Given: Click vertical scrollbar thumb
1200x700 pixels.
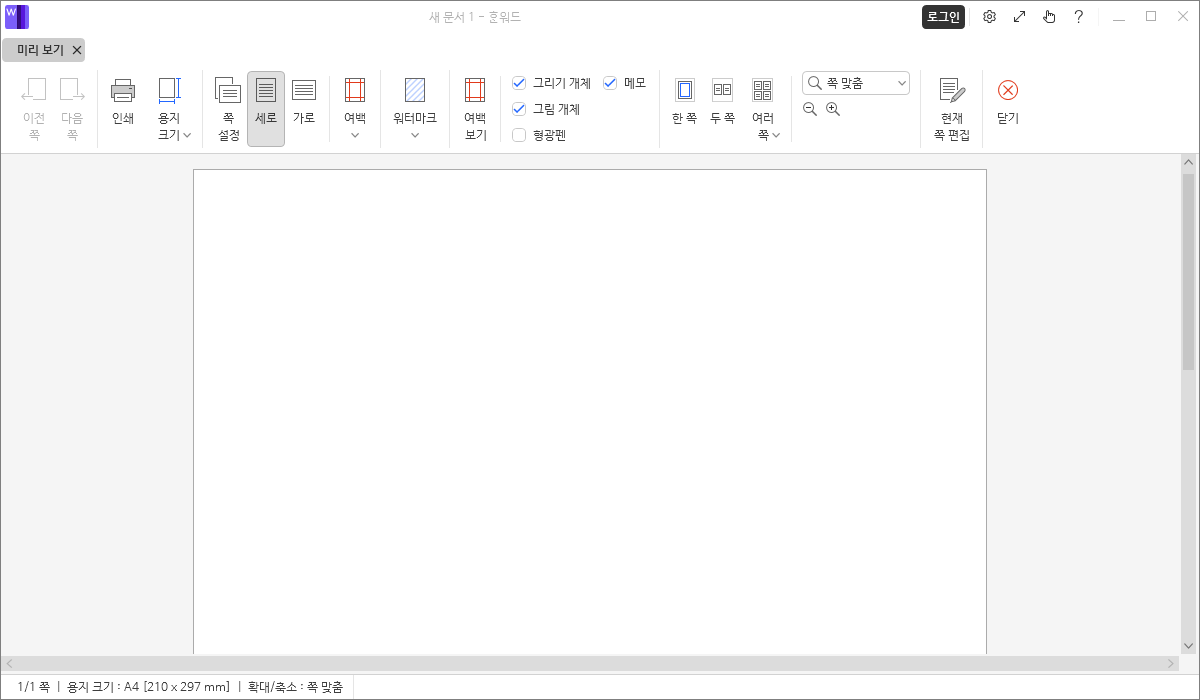Looking at the screenshot, I should pyautogui.click(x=1189, y=270).
